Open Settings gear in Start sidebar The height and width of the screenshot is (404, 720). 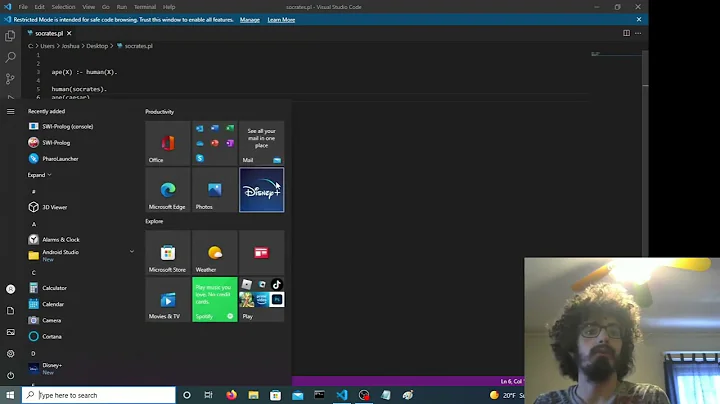(11, 354)
